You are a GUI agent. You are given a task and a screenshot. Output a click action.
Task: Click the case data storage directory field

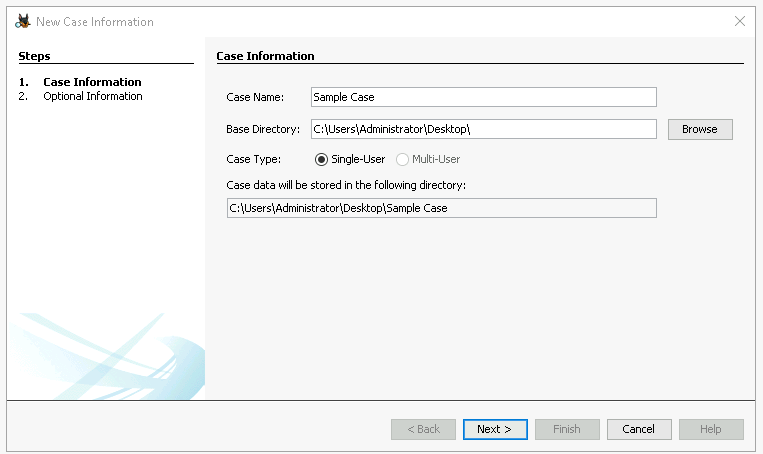point(441,208)
